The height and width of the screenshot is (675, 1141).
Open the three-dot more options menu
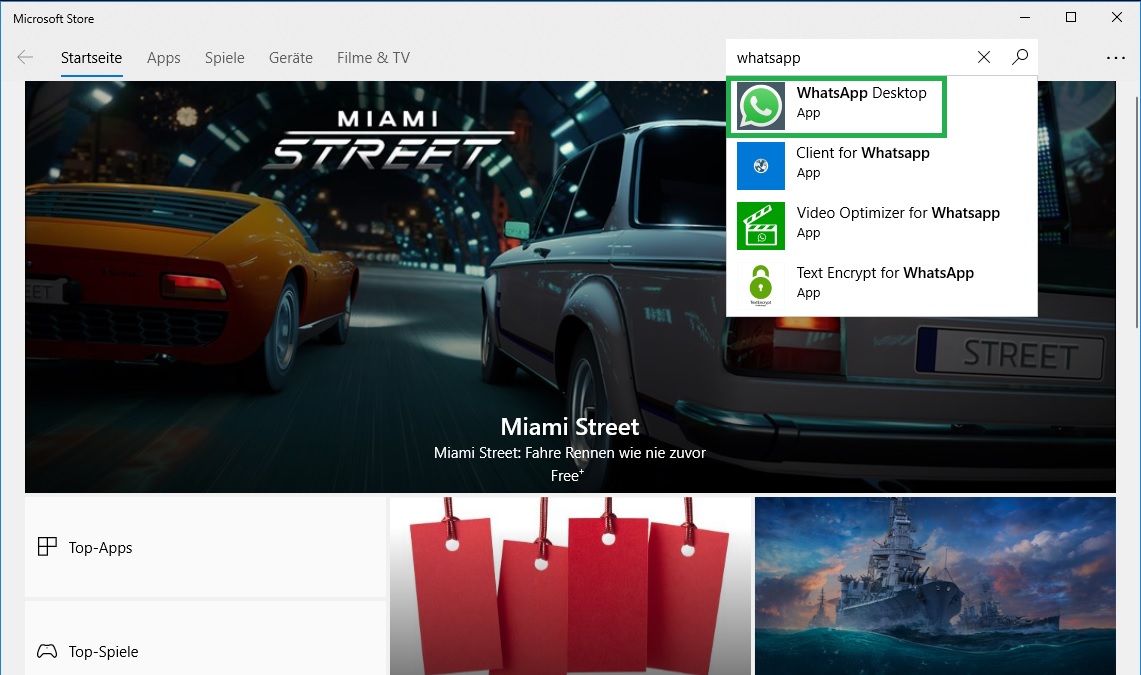coord(1116,57)
